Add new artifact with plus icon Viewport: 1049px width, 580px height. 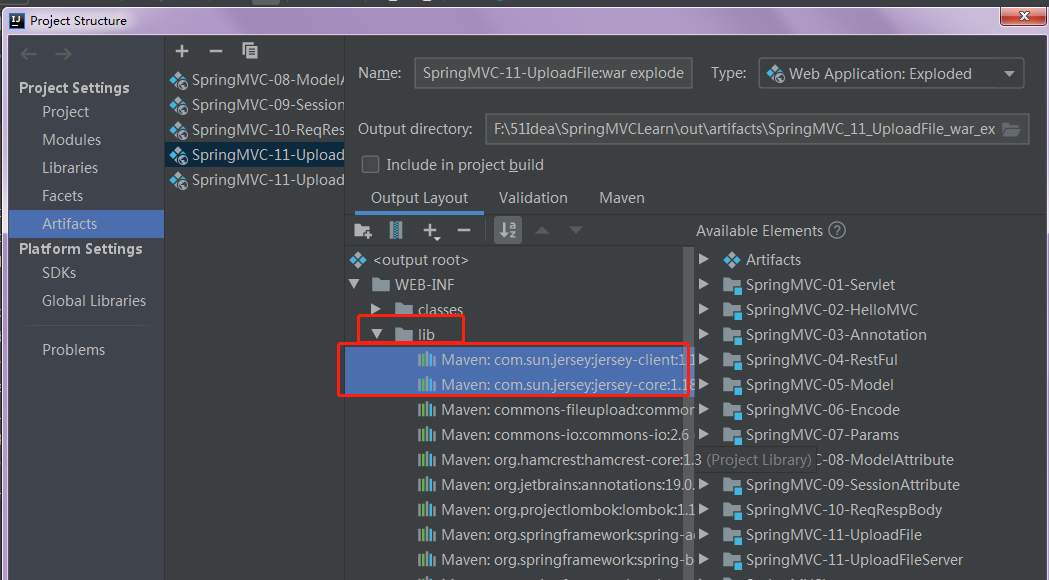182,51
